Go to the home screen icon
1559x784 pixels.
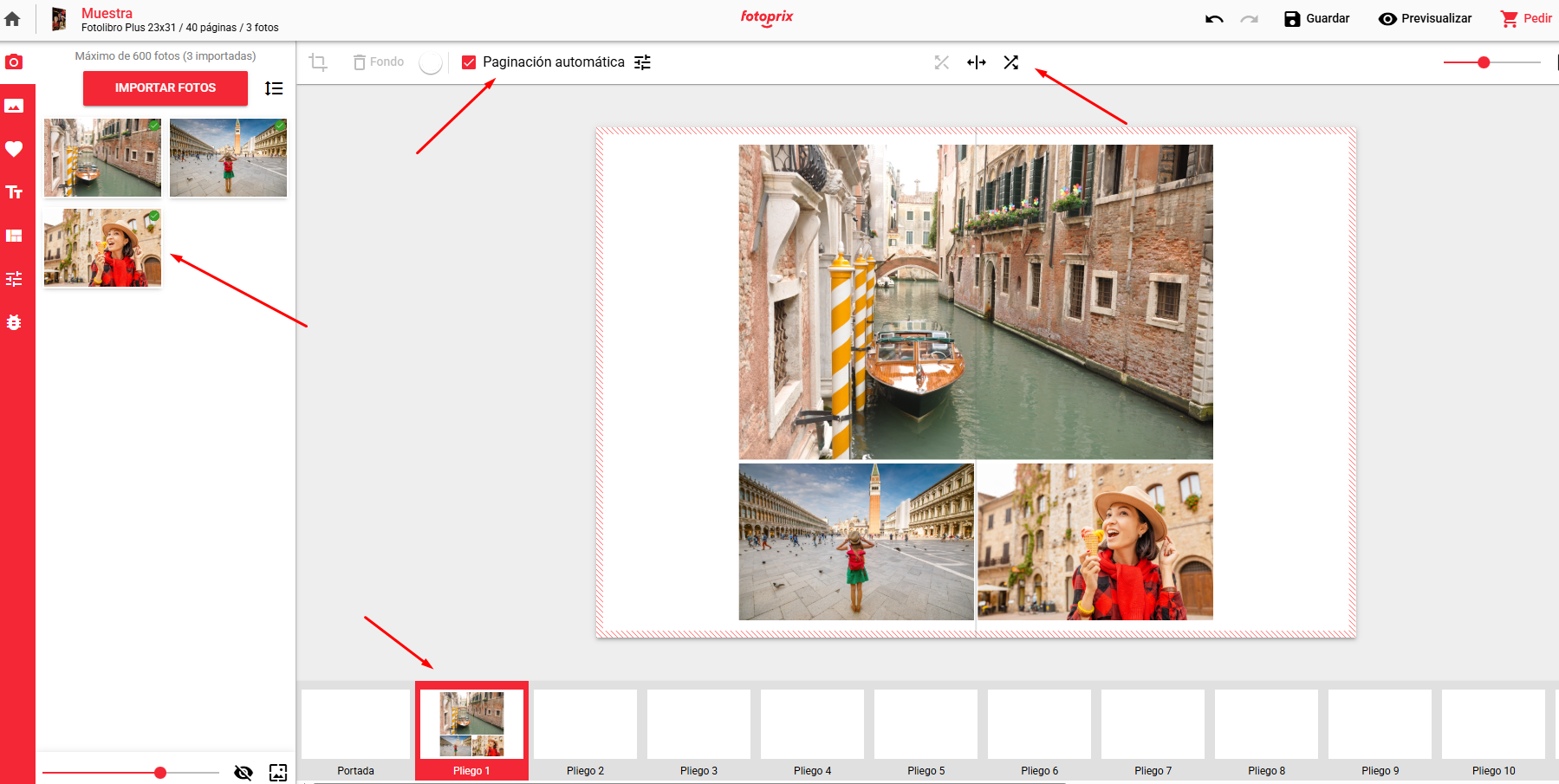pos(12,18)
